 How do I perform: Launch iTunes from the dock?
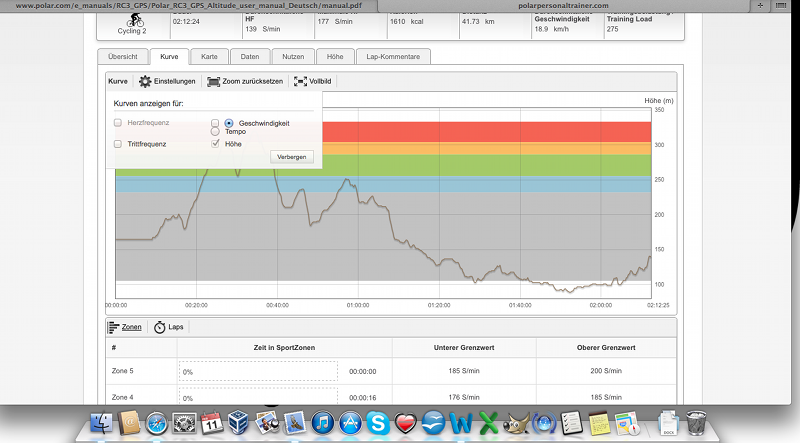click(322, 422)
